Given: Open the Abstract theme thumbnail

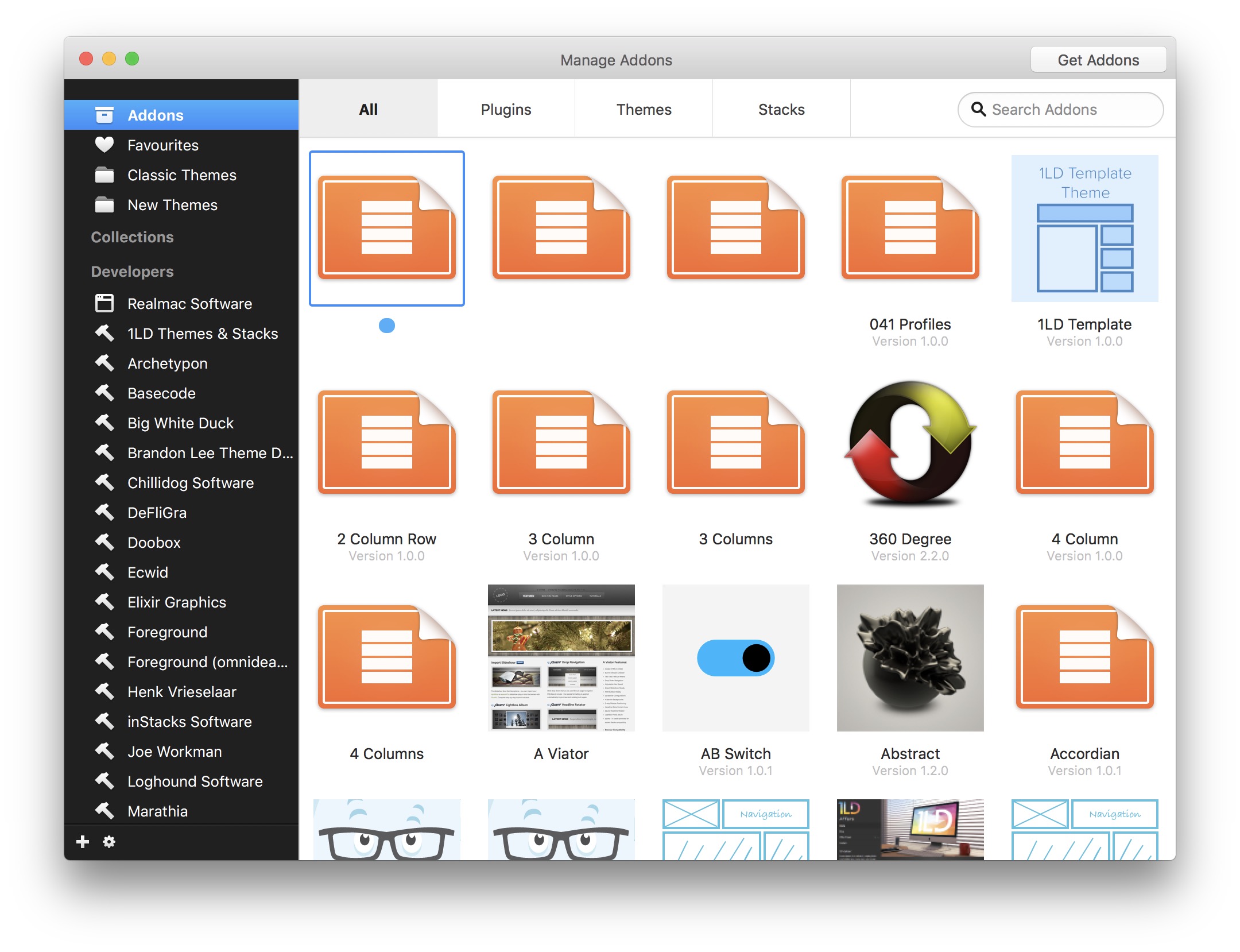Looking at the screenshot, I should [910, 658].
